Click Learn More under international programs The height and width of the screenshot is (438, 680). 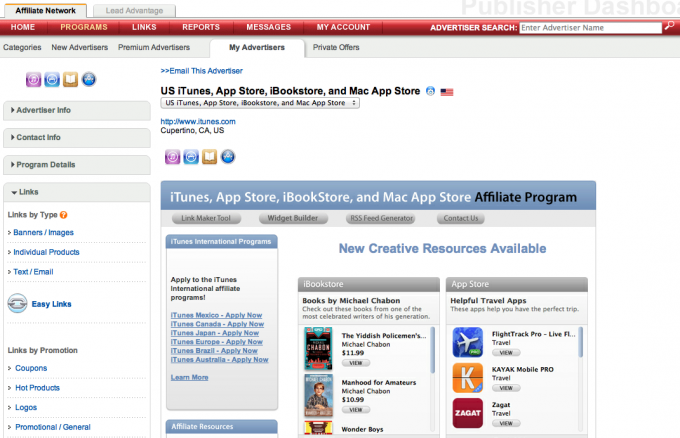[x=190, y=377]
